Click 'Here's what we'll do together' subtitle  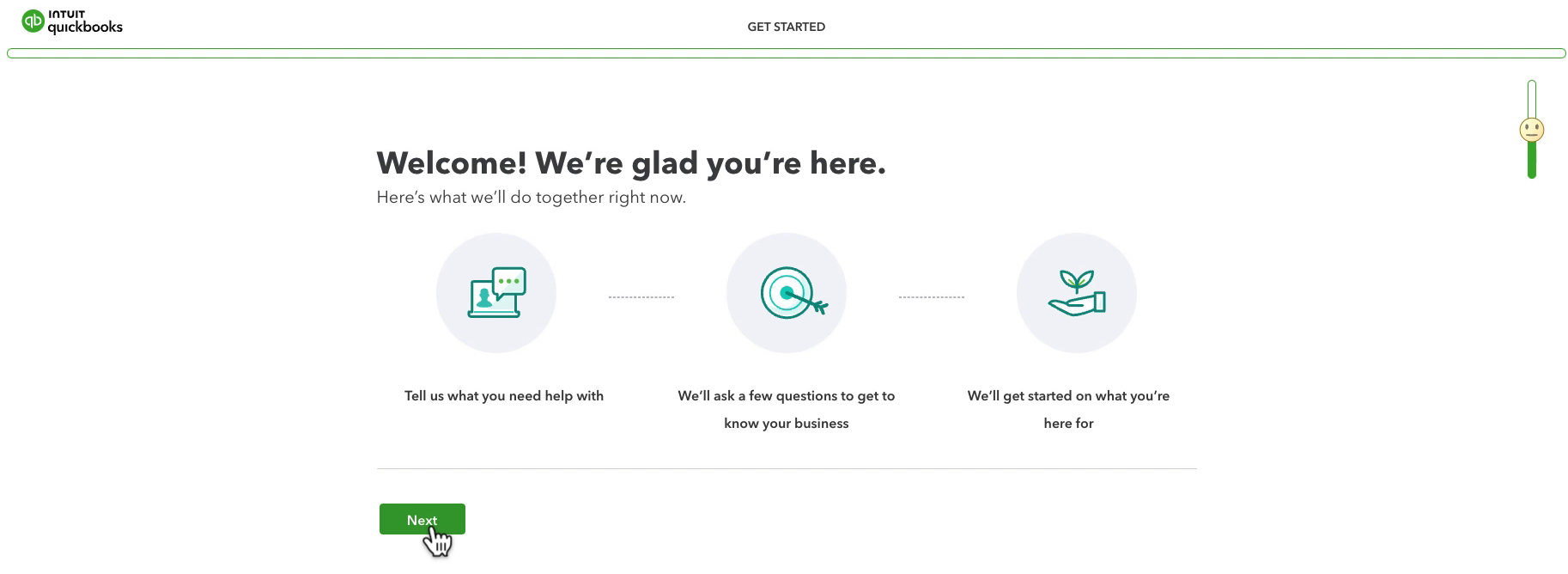(x=531, y=198)
